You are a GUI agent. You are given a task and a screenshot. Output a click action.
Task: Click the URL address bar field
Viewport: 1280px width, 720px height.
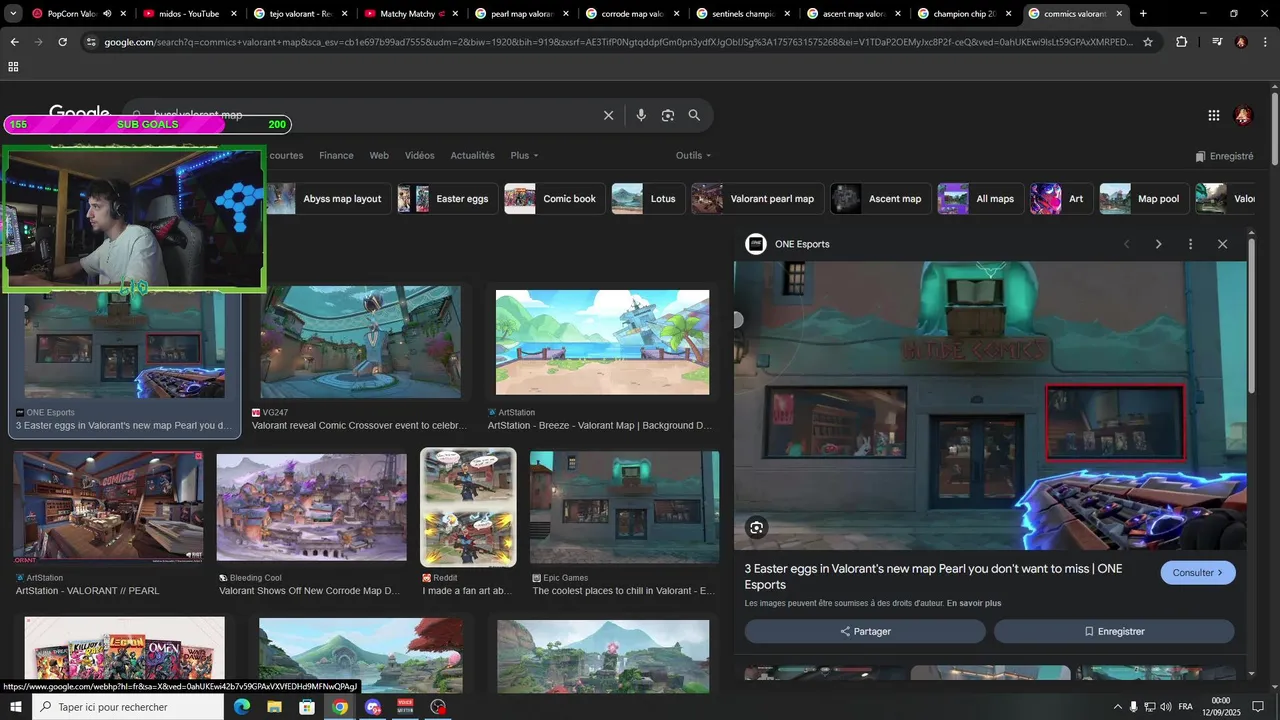pos(618,42)
